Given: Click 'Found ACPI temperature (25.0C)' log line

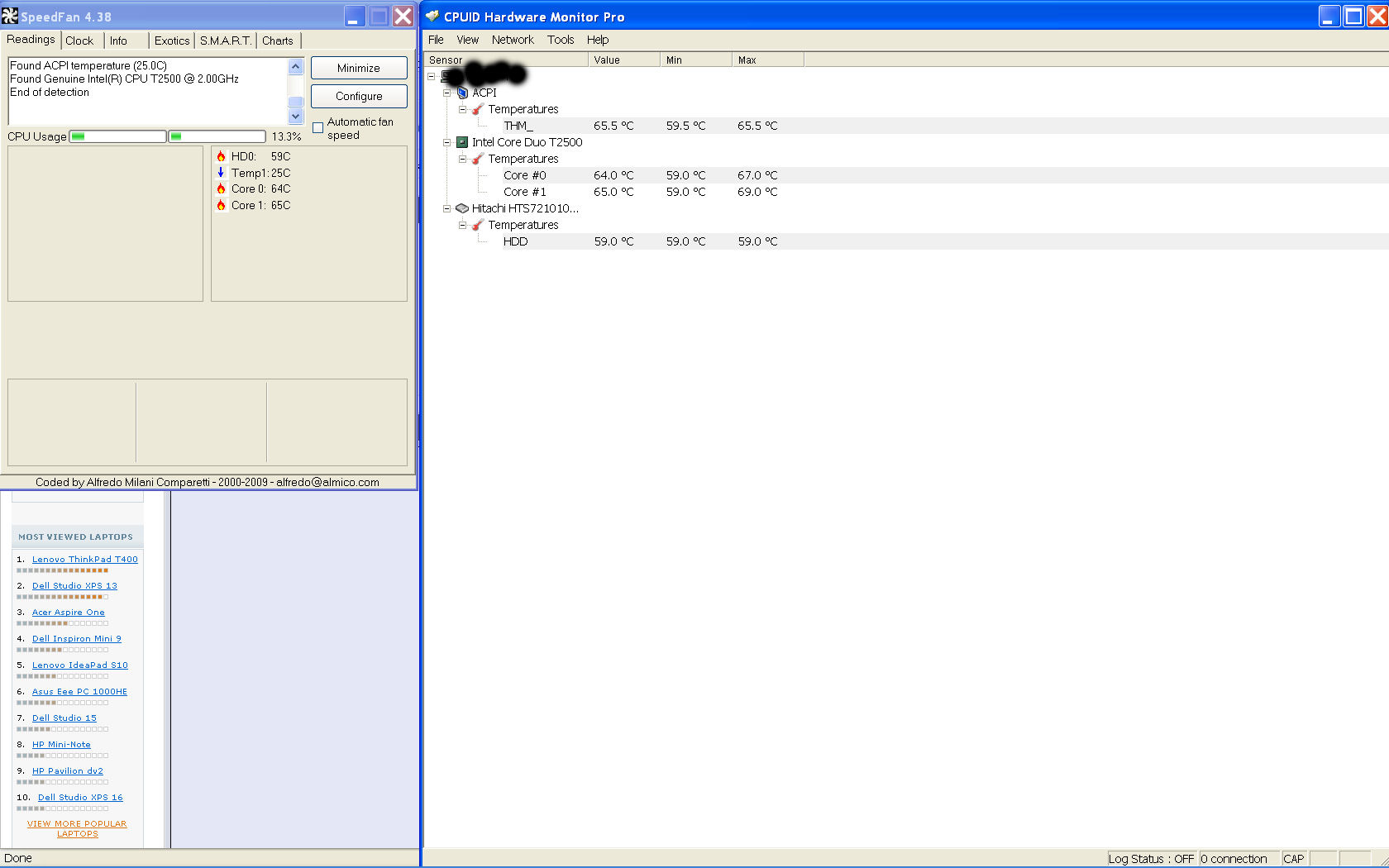Looking at the screenshot, I should pos(88,65).
